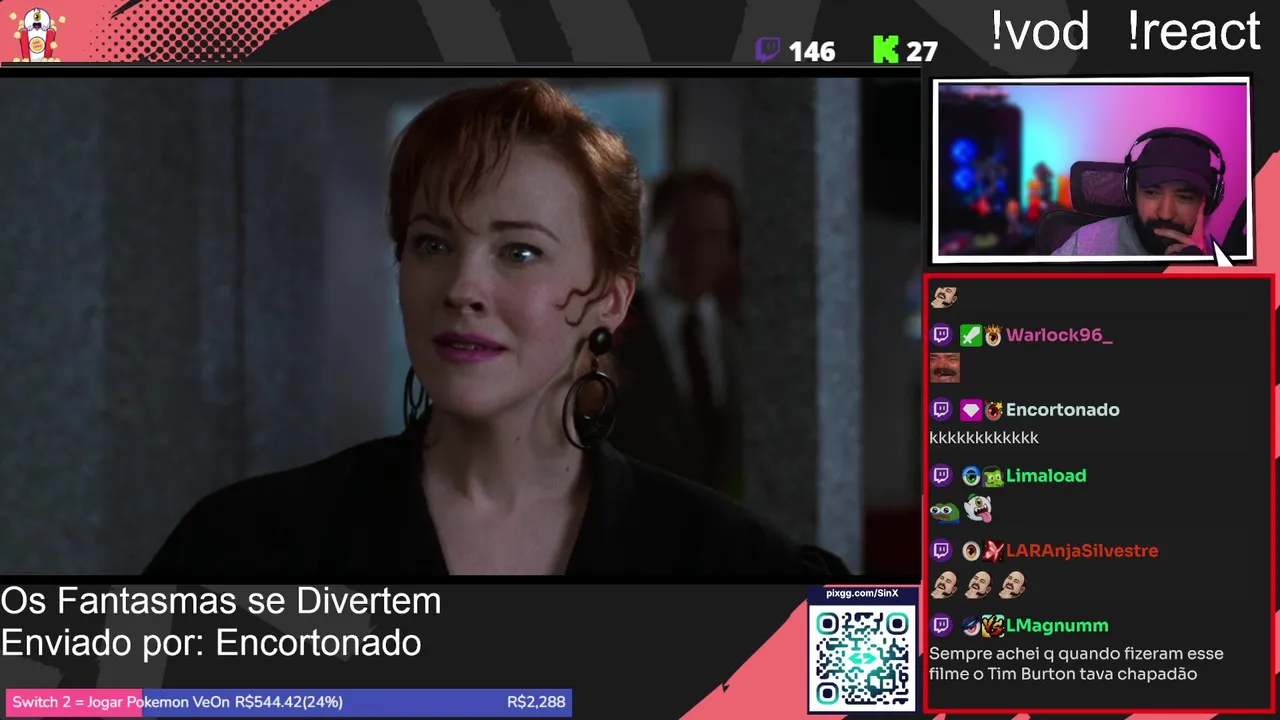Click the green creature badge beside Limaload

click(x=993, y=476)
